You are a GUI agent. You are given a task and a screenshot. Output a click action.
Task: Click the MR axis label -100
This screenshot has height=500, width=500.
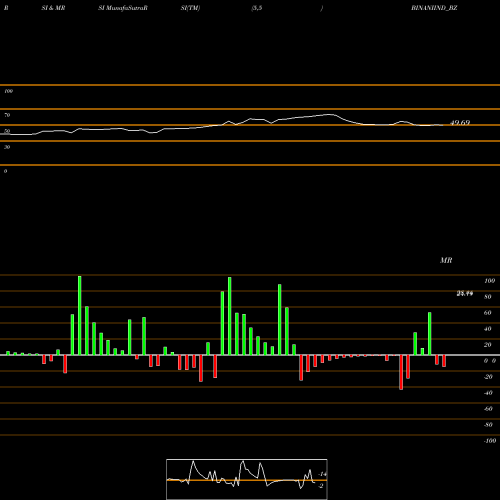490,441
